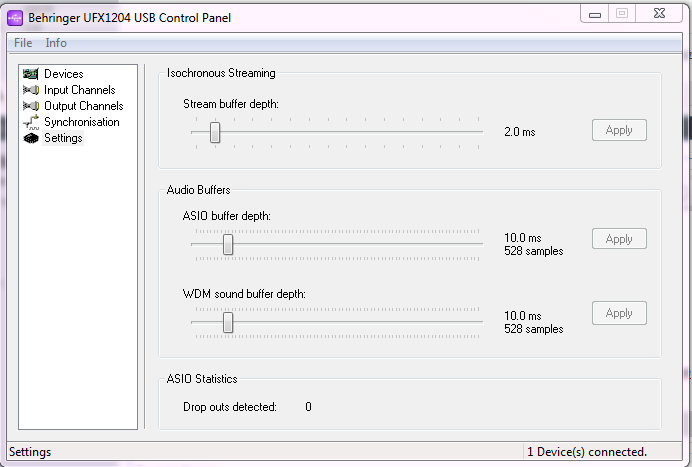Apply the ASIO buffer depth setting
This screenshot has width=692, height=467.
tap(619, 239)
